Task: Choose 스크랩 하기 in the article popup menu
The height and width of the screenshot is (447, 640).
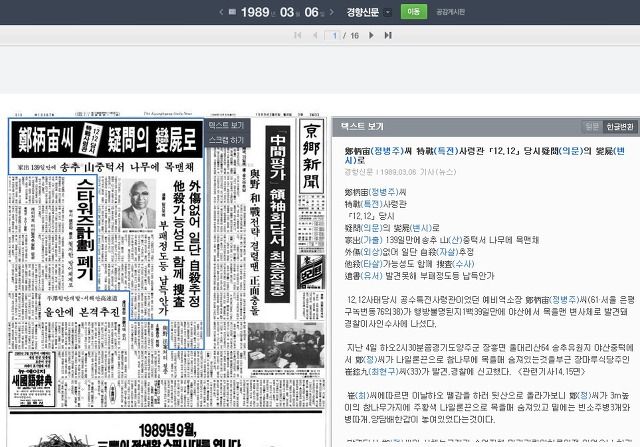Action: click(226, 140)
